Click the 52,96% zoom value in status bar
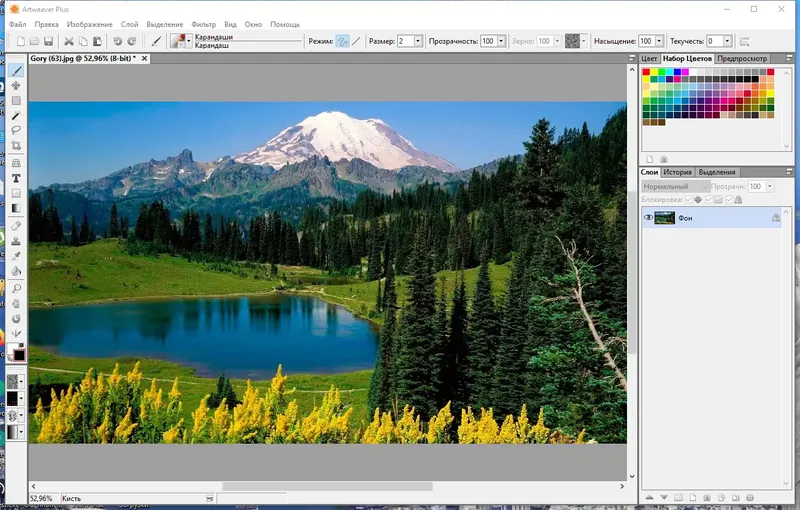Image resolution: width=800 pixels, height=510 pixels. tap(41, 498)
